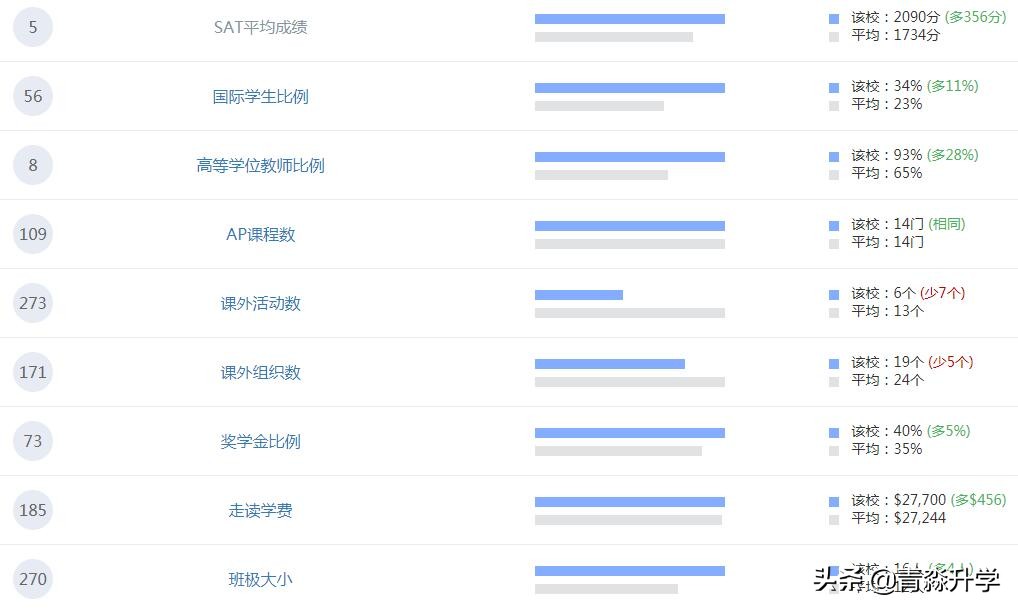Open the 国际学生比例 category page

pyautogui.click(x=260, y=96)
